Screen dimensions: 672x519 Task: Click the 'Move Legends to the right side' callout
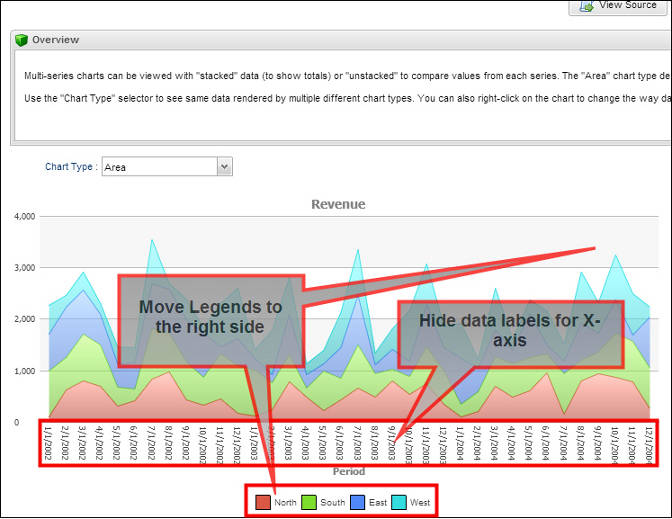click(210, 317)
